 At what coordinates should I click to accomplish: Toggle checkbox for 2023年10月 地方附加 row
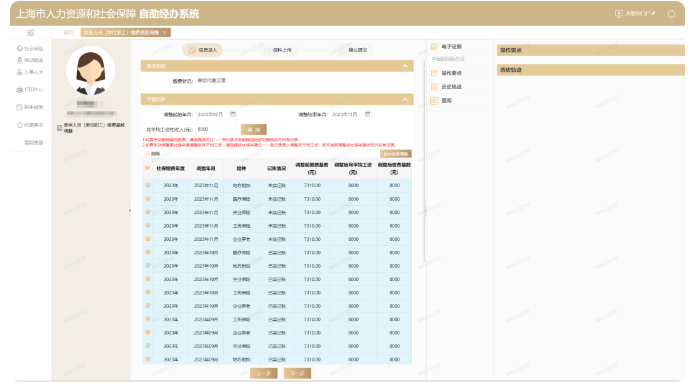[x=147, y=266]
